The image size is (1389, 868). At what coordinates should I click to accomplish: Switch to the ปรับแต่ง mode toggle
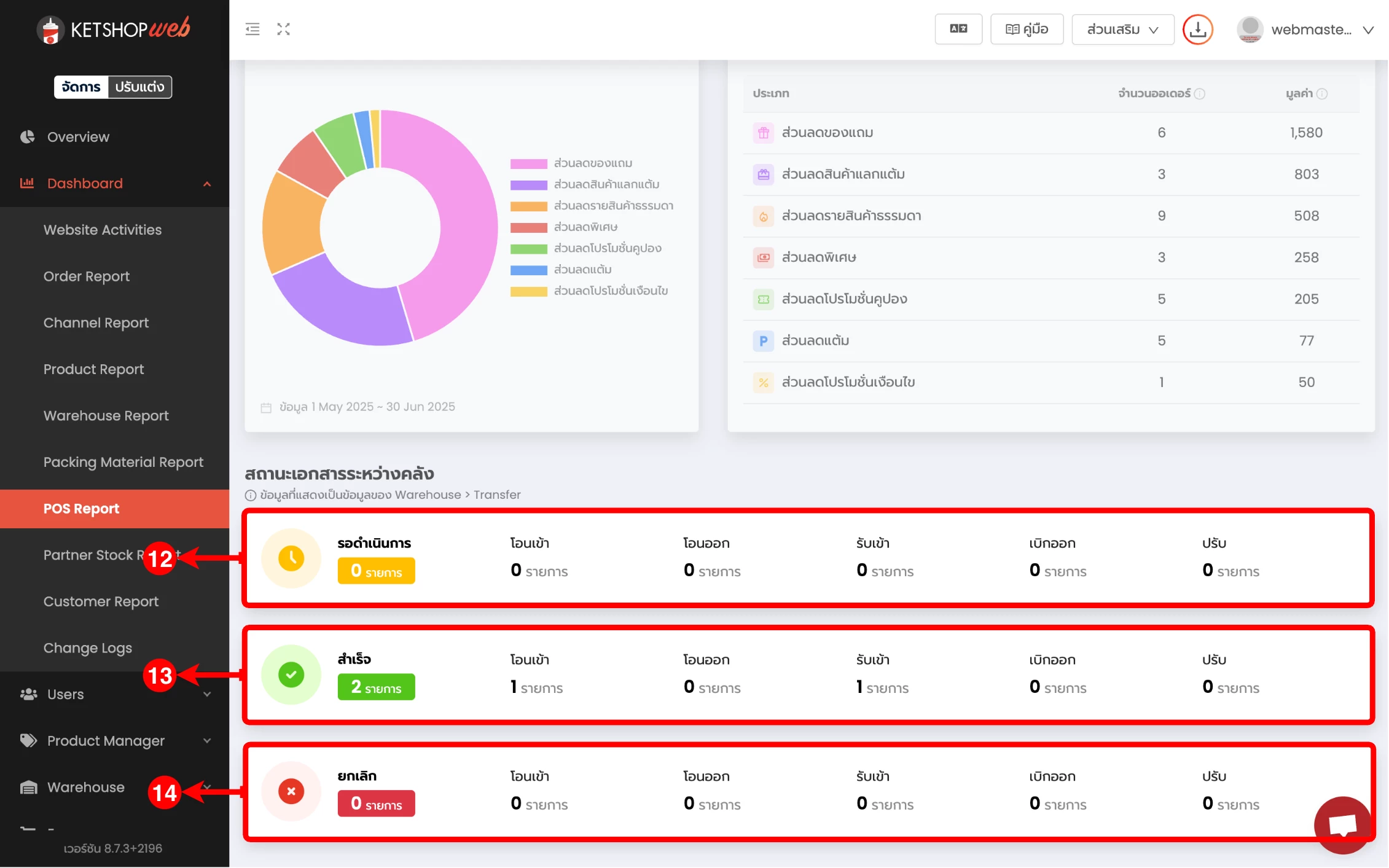click(139, 87)
